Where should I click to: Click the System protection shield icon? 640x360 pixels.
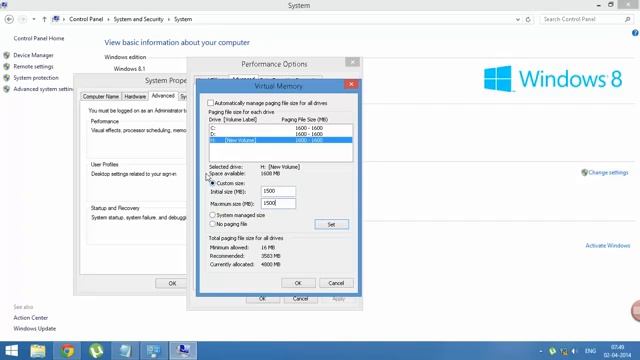7,78
